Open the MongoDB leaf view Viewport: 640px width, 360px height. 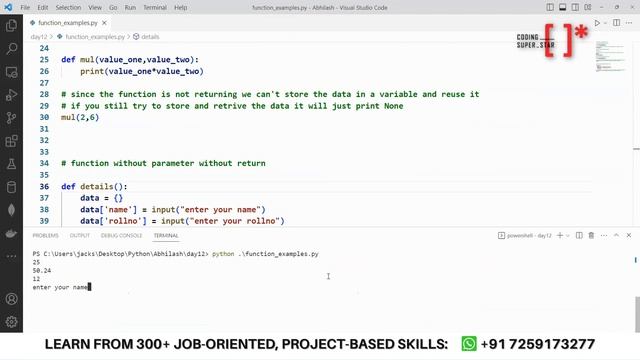(11, 210)
